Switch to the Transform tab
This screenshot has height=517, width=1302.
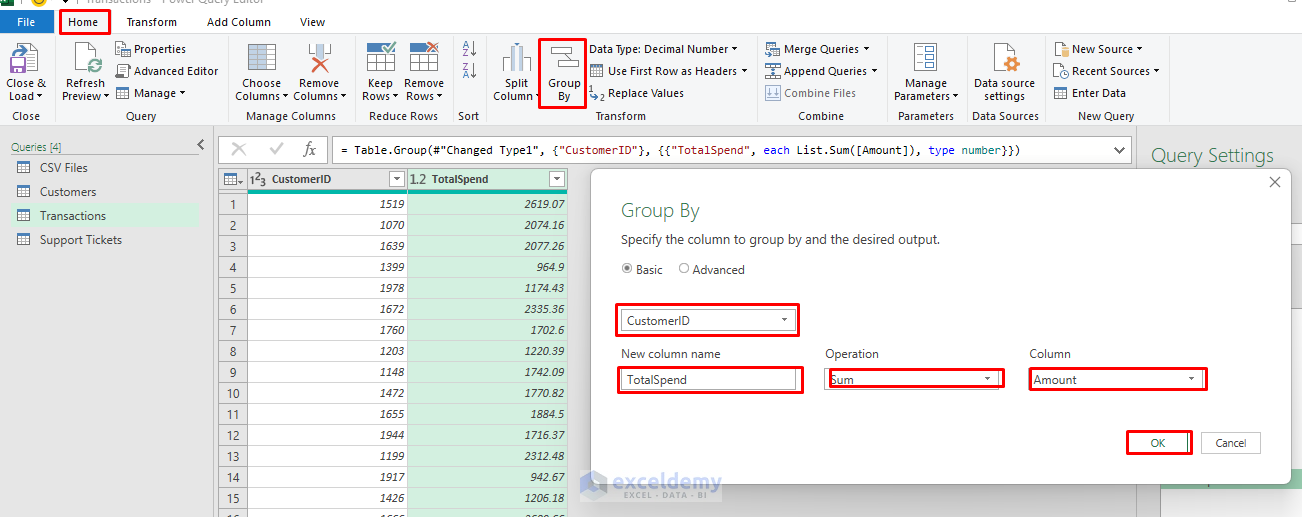152,22
